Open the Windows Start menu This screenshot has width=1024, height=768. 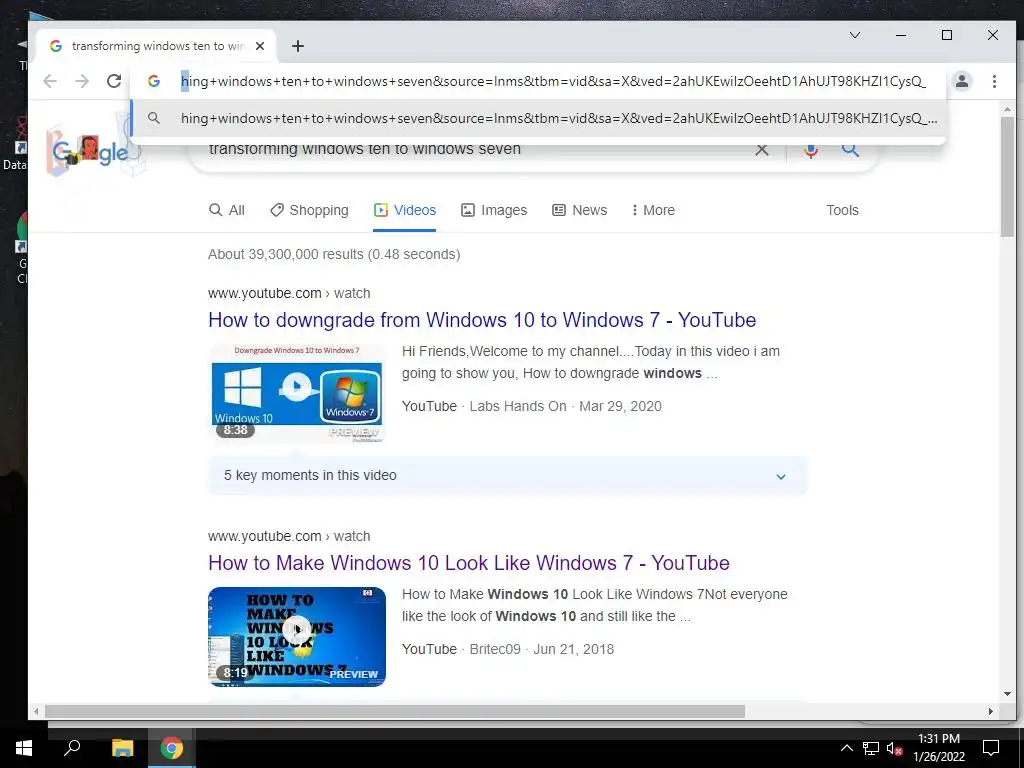(24, 748)
